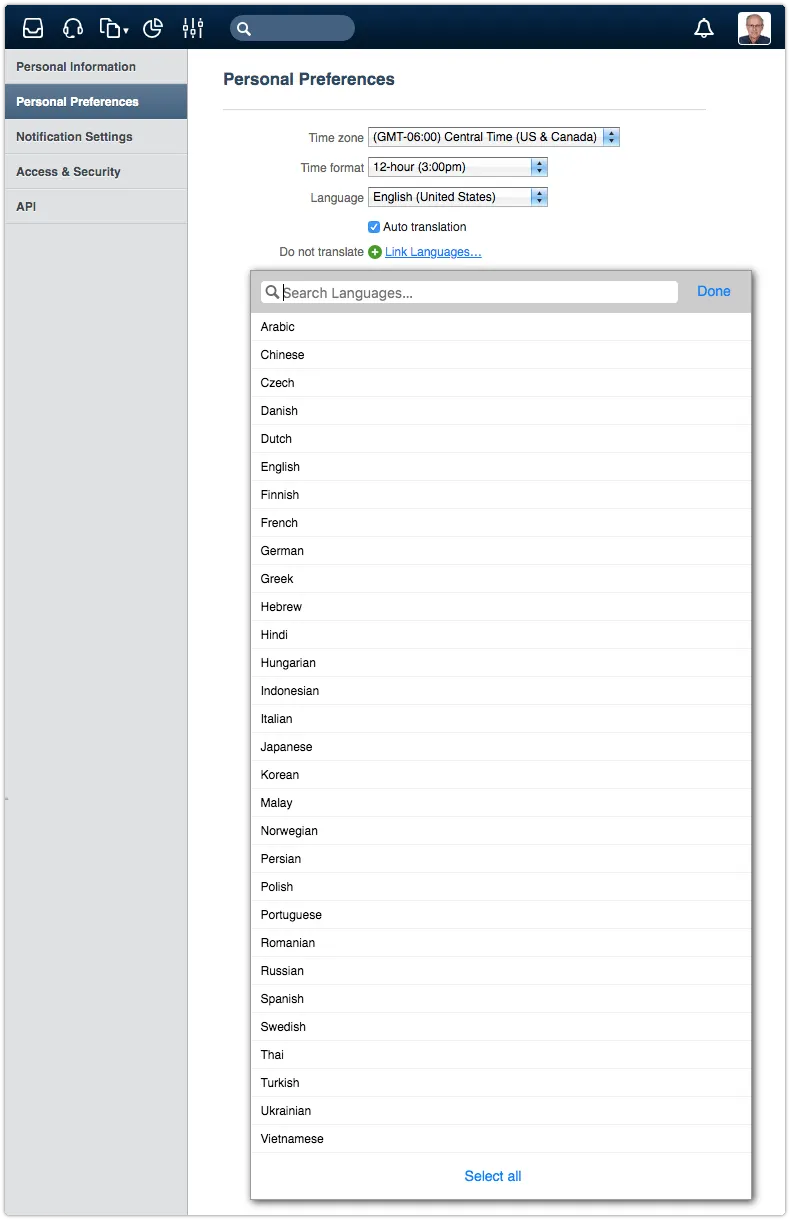790x1220 pixels.
Task: Focus the Search Languages field
Action: point(470,292)
